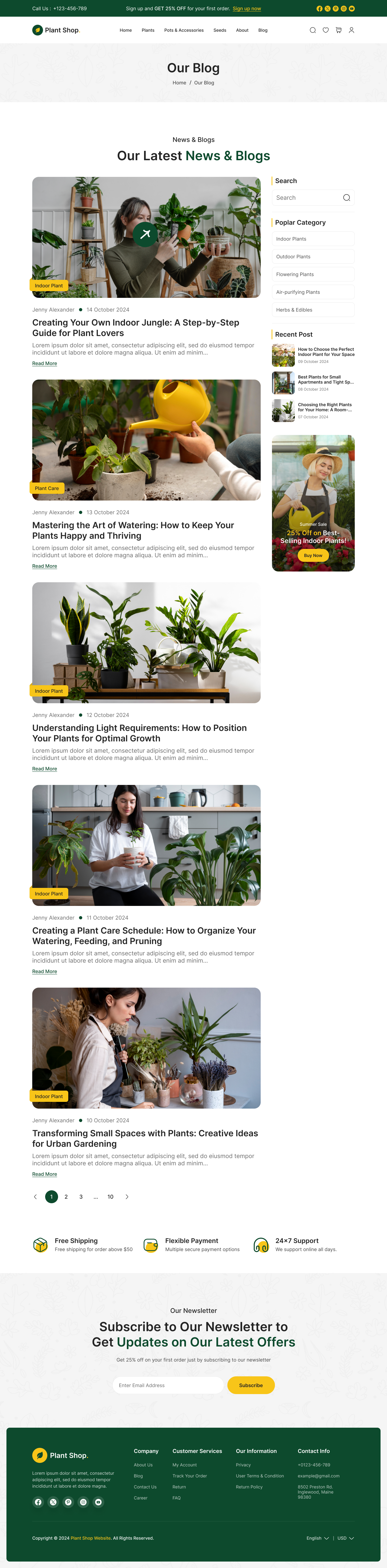This screenshot has width=387, height=1568.
Task: Click the Enter Email Address field
Action: coord(168,1385)
